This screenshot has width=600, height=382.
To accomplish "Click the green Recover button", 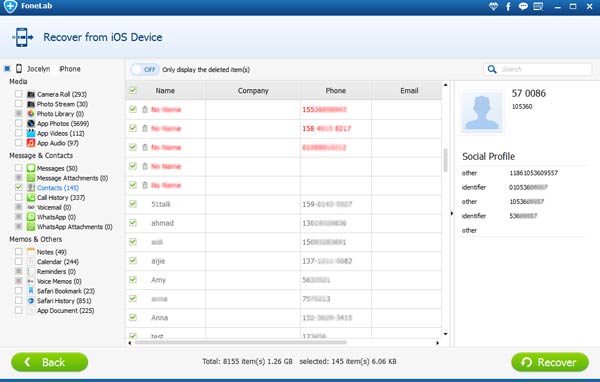I will (x=550, y=362).
